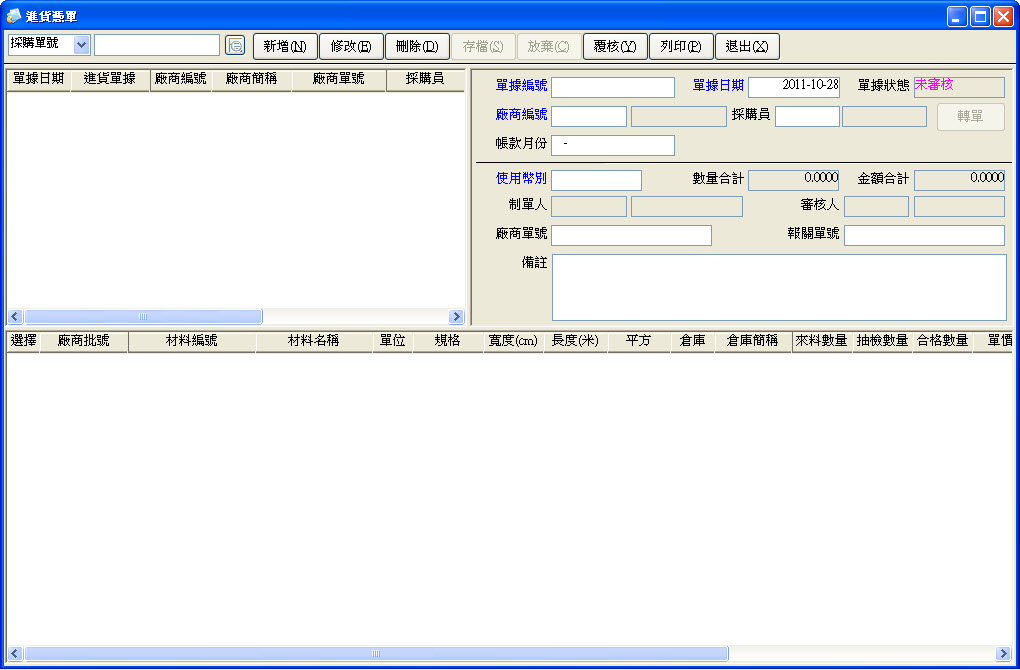Viewport: 1020px width, 670px height.
Task: Click right arrow of the detail grid's scrollbar
Action: pyautogui.click(x=1003, y=654)
